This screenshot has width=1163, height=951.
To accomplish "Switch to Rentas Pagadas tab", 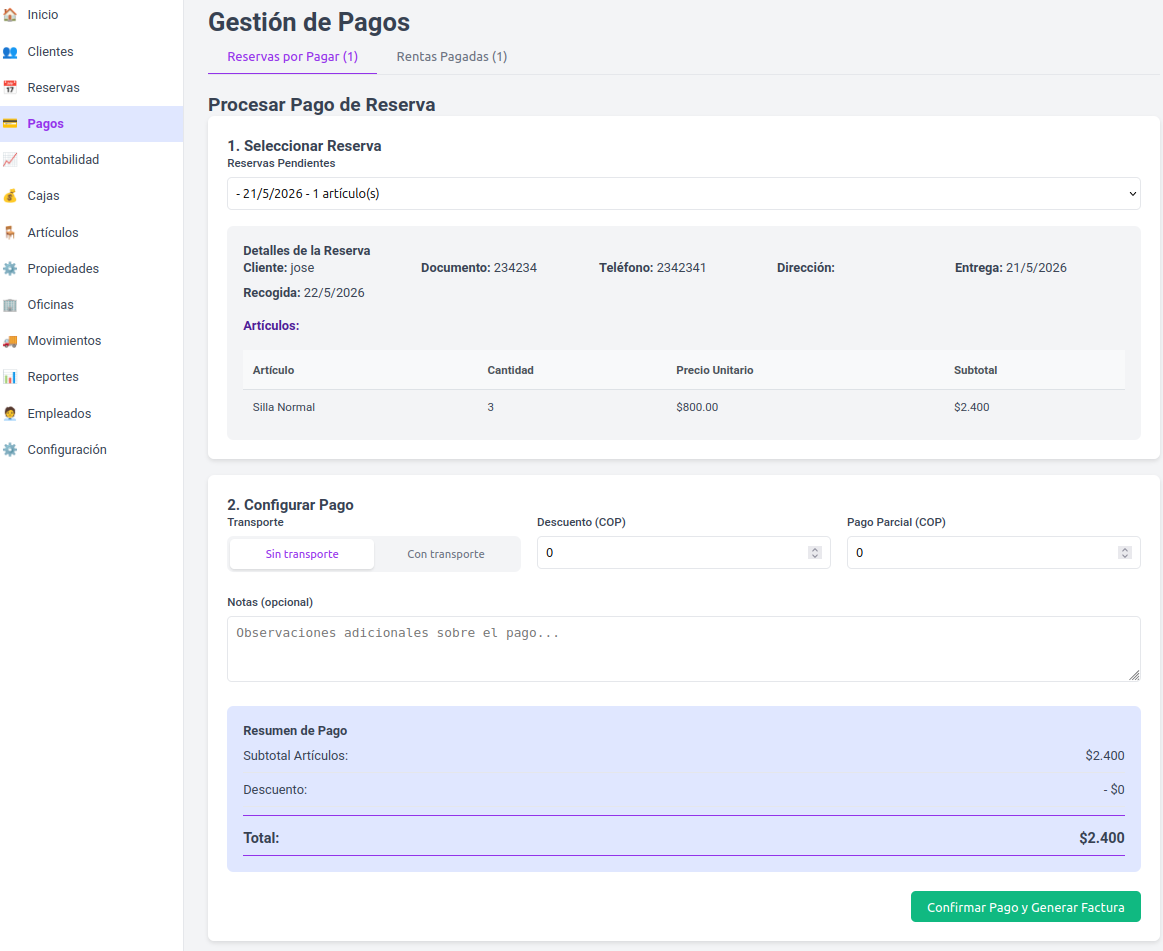I will pos(452,56).
